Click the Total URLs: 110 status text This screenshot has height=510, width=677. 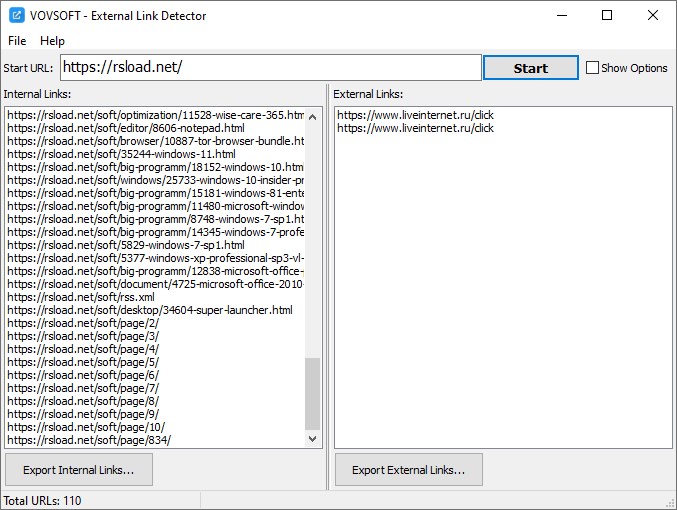pyautogui.click(x=42, y=500)
